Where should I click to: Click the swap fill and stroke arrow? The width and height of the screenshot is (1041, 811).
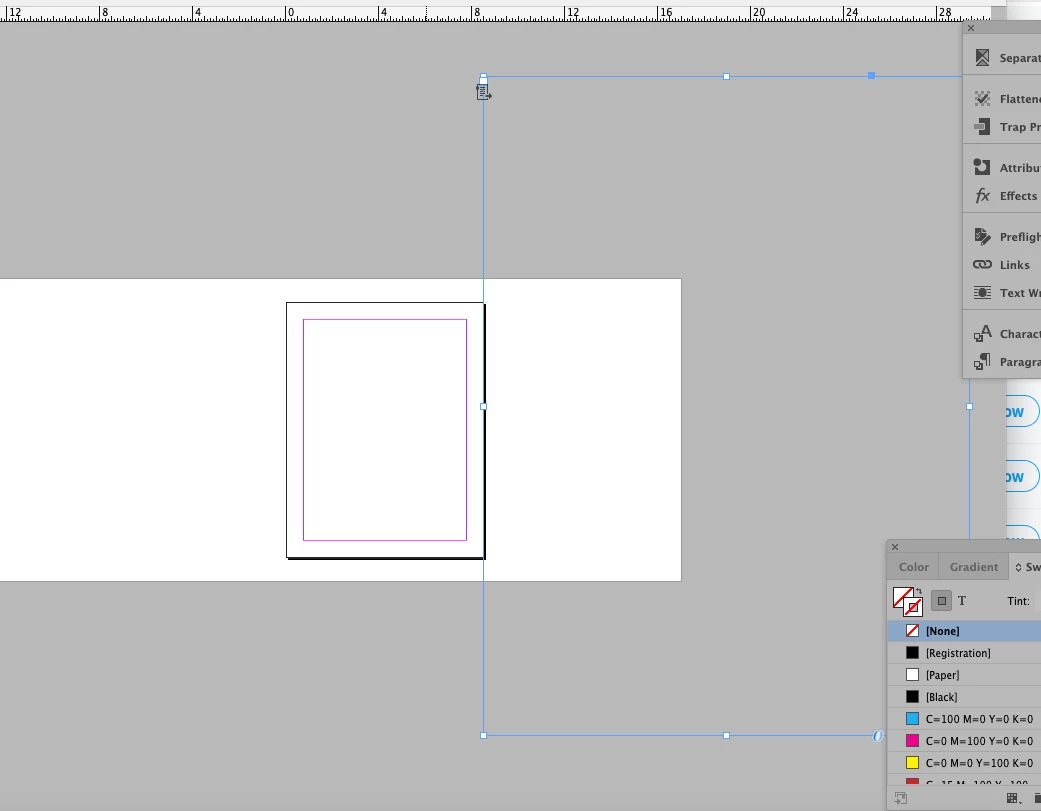tap(919, 591)
